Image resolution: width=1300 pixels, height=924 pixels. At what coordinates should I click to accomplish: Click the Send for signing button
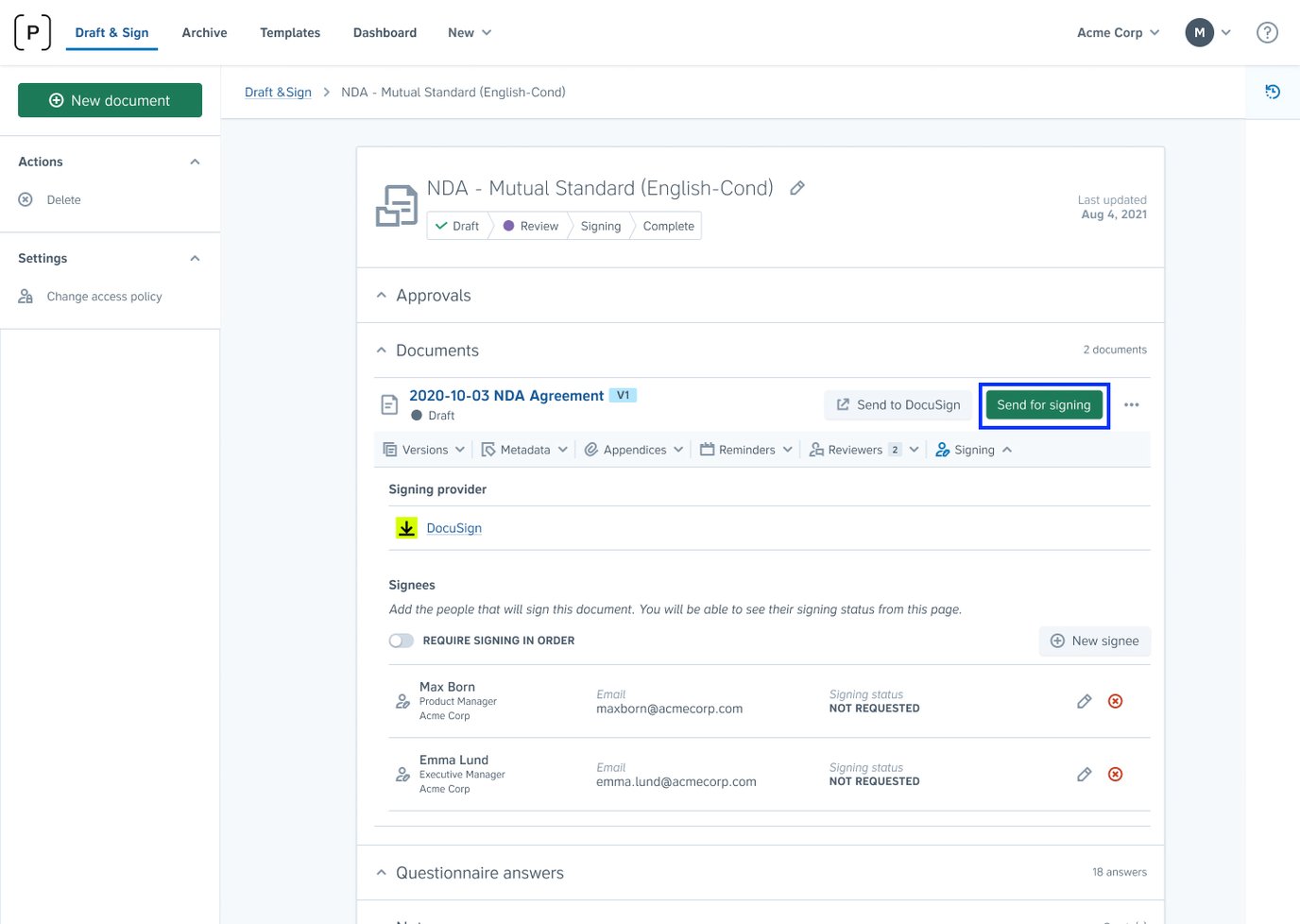click(1043, 404)
